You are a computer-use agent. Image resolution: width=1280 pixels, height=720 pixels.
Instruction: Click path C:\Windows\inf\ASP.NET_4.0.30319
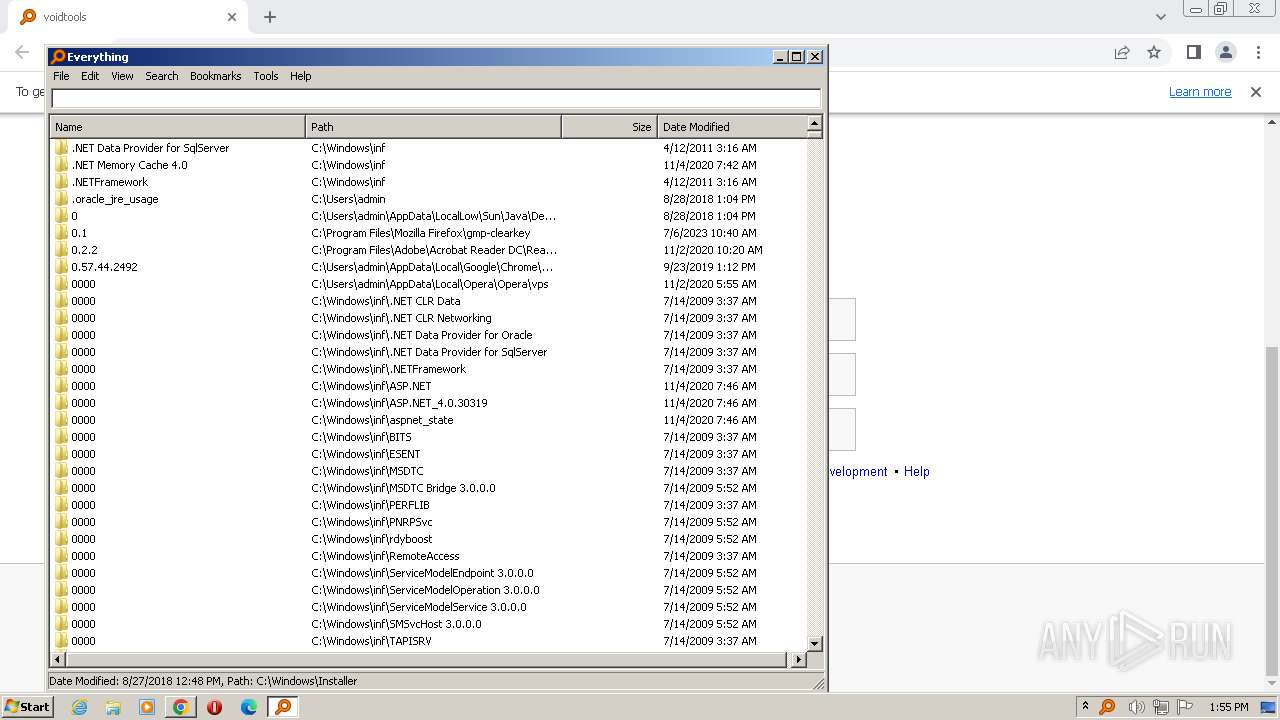(399, 403)
